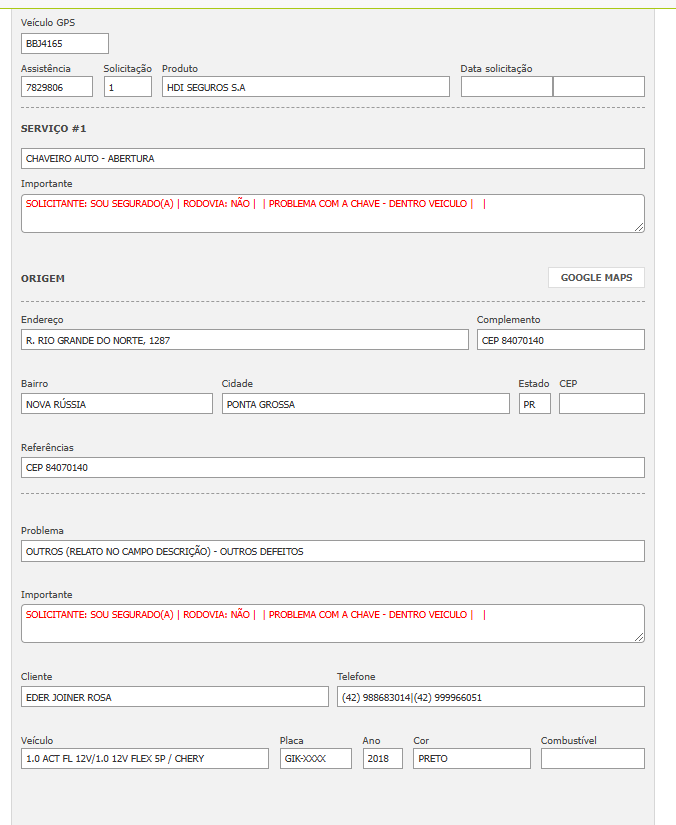Screen dimensions: 676x825
Task: Click the Google Maps button
Action: pyautogui.click(x=596, y=277)
